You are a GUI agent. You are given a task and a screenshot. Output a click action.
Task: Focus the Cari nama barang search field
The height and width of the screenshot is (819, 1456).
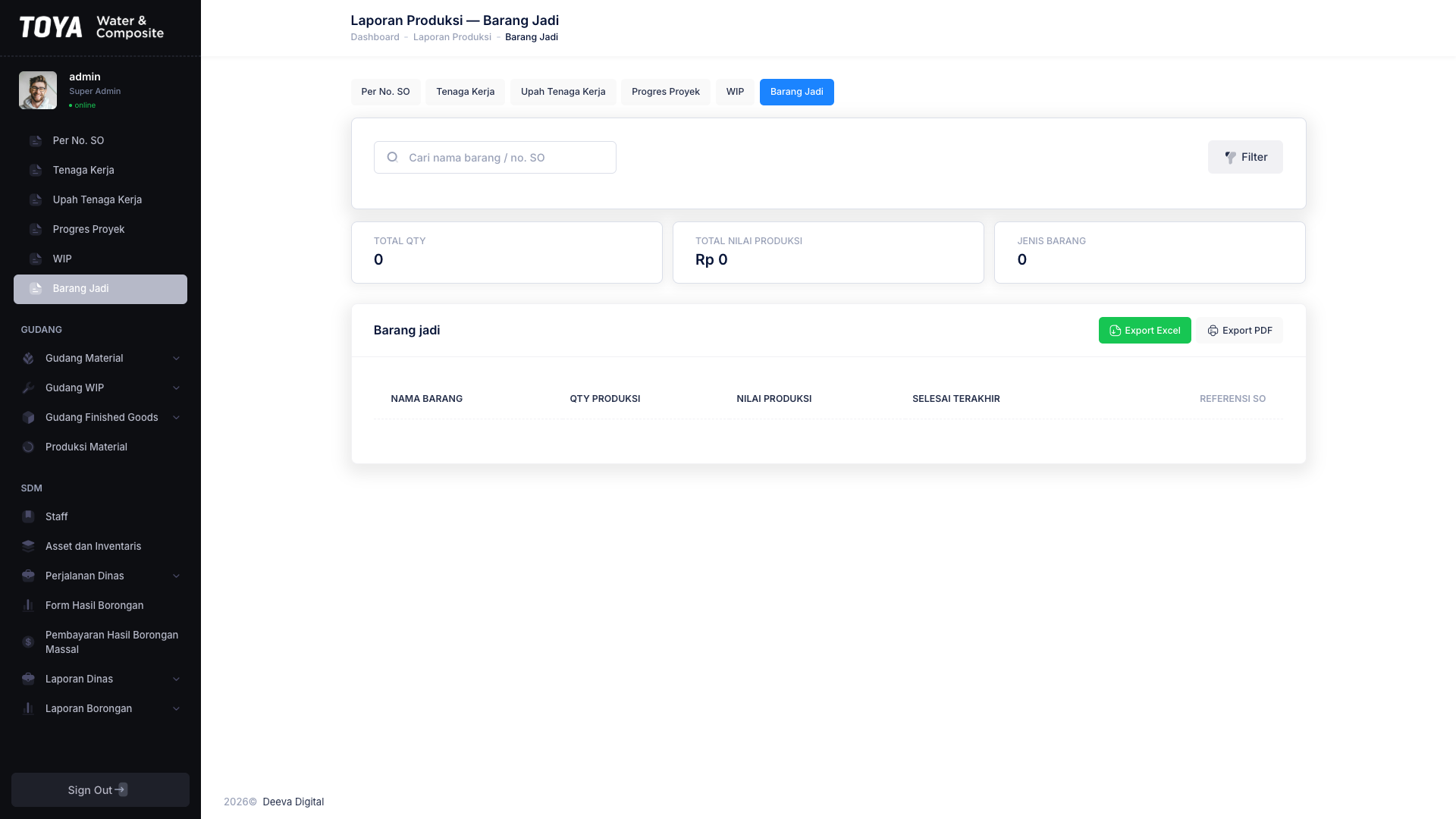[x=494, y=158]
